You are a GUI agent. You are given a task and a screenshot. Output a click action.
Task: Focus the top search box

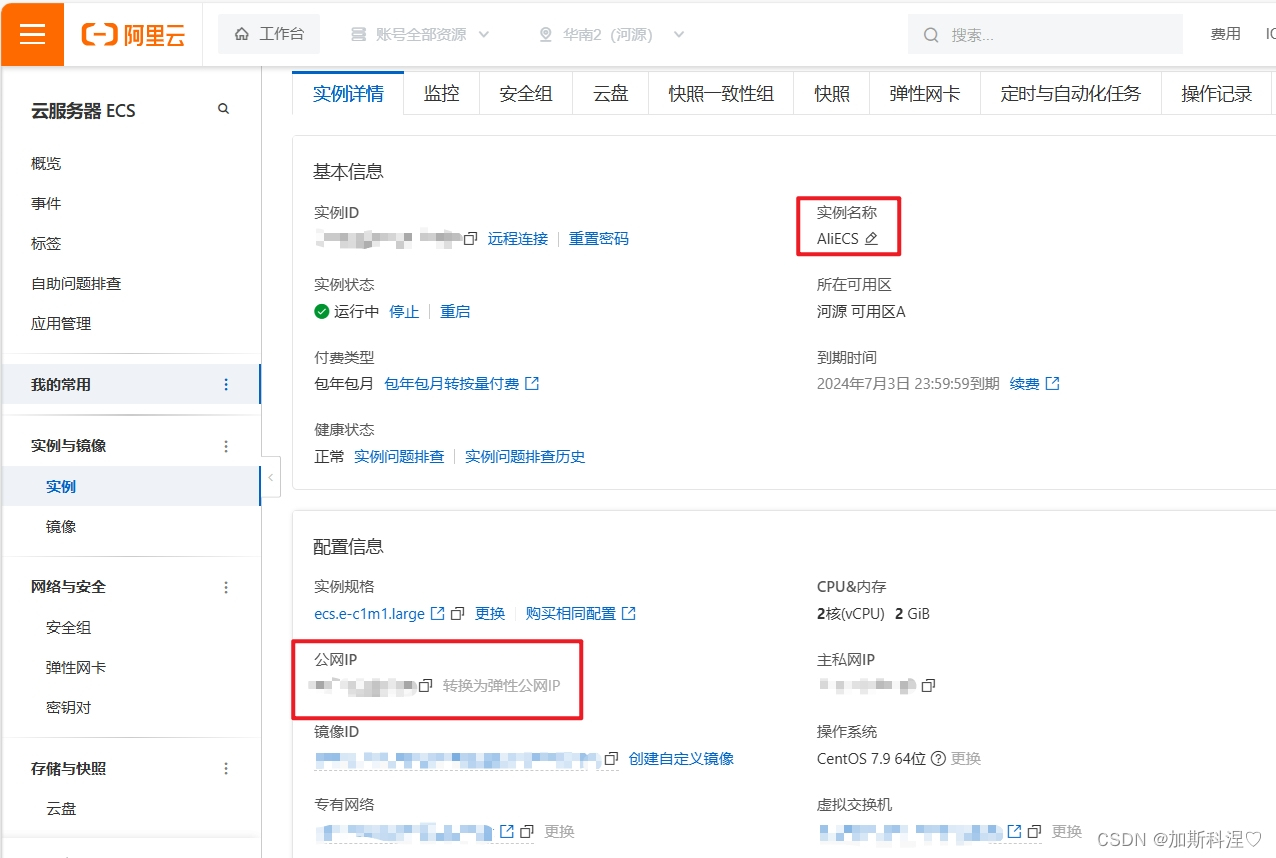point(1045,35)
